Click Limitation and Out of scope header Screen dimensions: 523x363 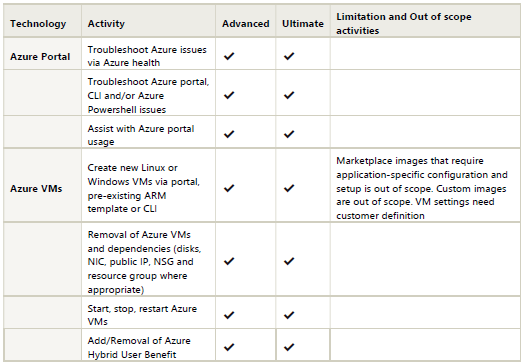click(404, 24)
